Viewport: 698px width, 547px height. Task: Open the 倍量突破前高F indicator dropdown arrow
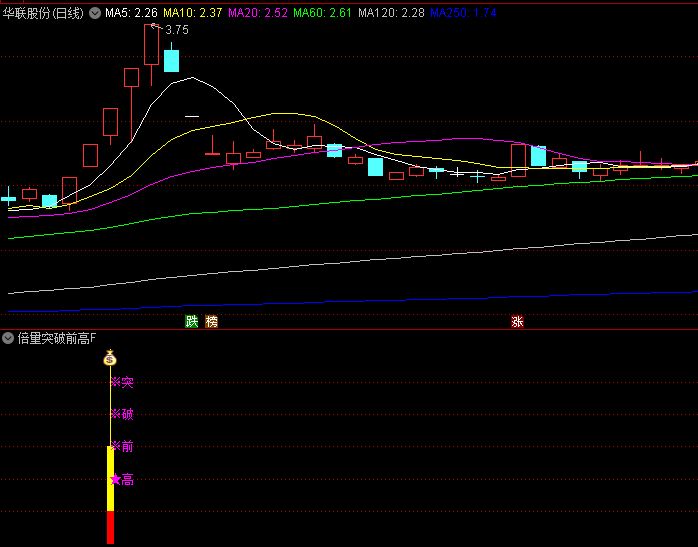pos(9,338)
